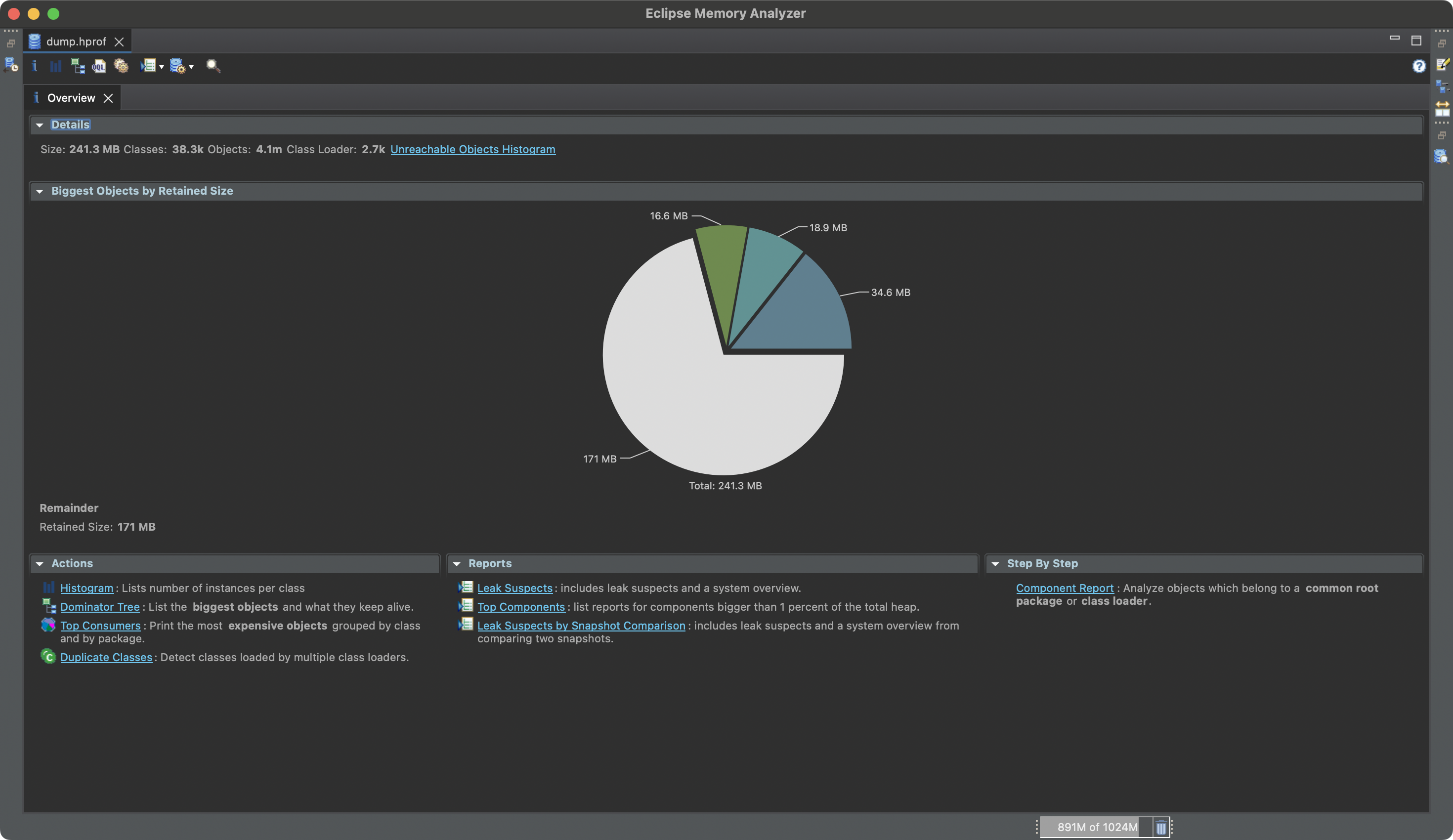Open Dominator Tree from the toolbar
Image resolution: width=1453 pixels, height=840 pixels.
(77, 66)
